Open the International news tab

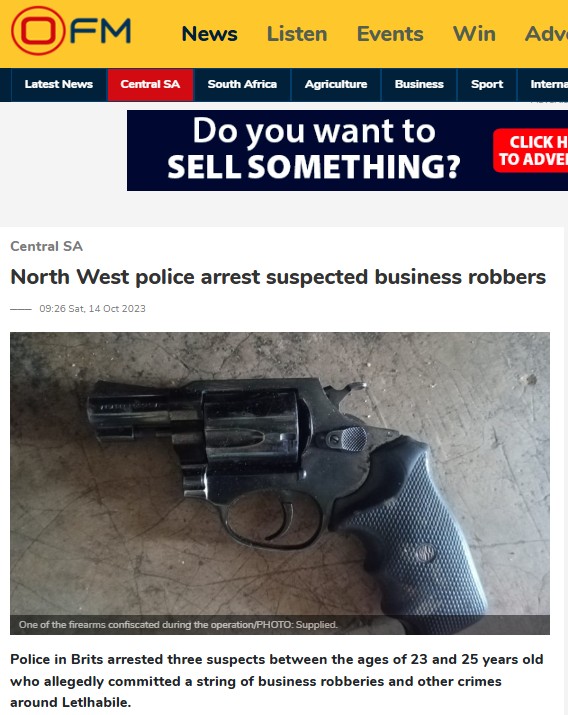[543, 84]
